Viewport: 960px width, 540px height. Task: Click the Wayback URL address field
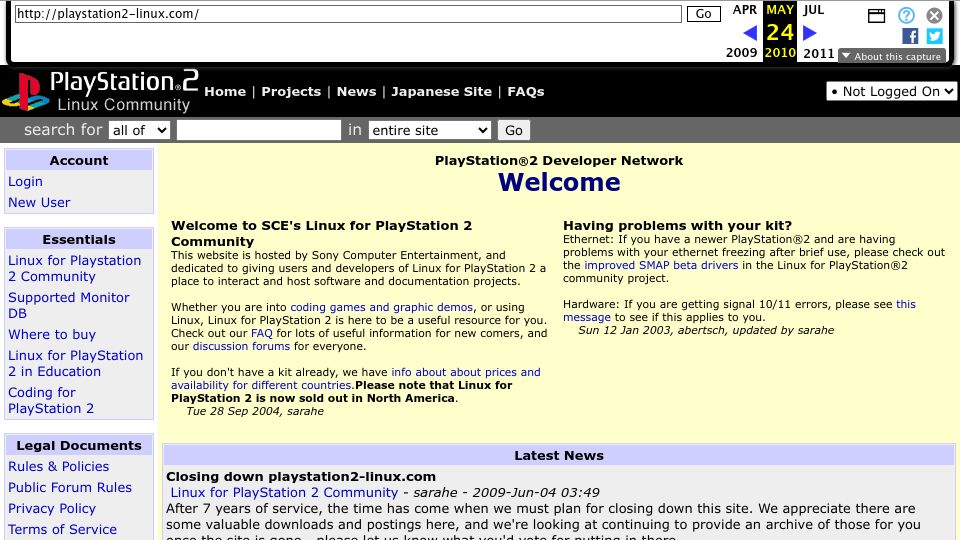pos(348,13)
